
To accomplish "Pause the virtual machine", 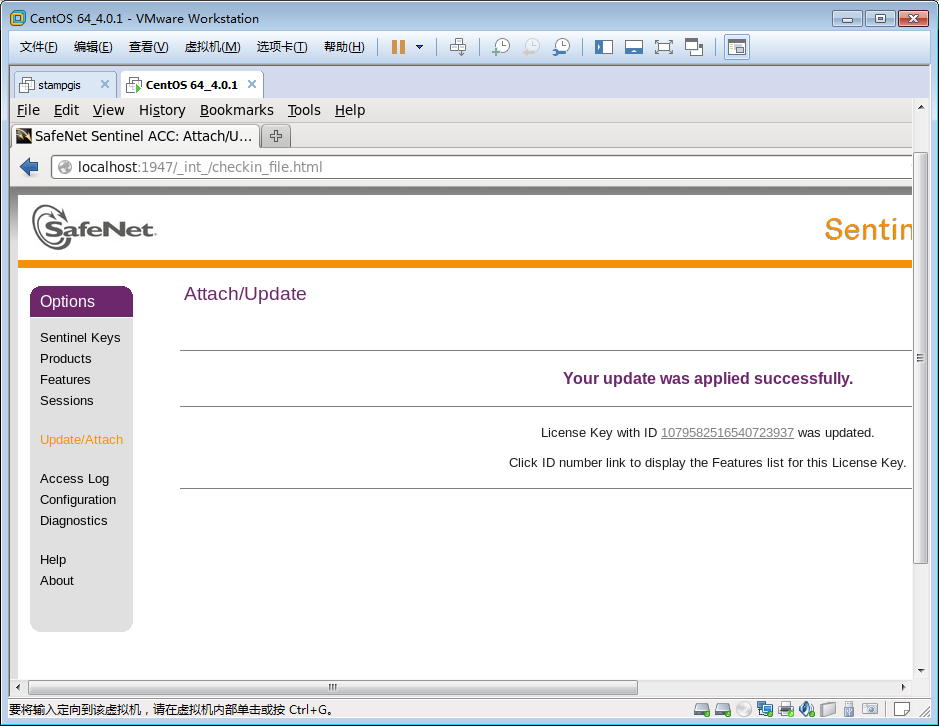I will pyautogui.click(x=398, y=47).
